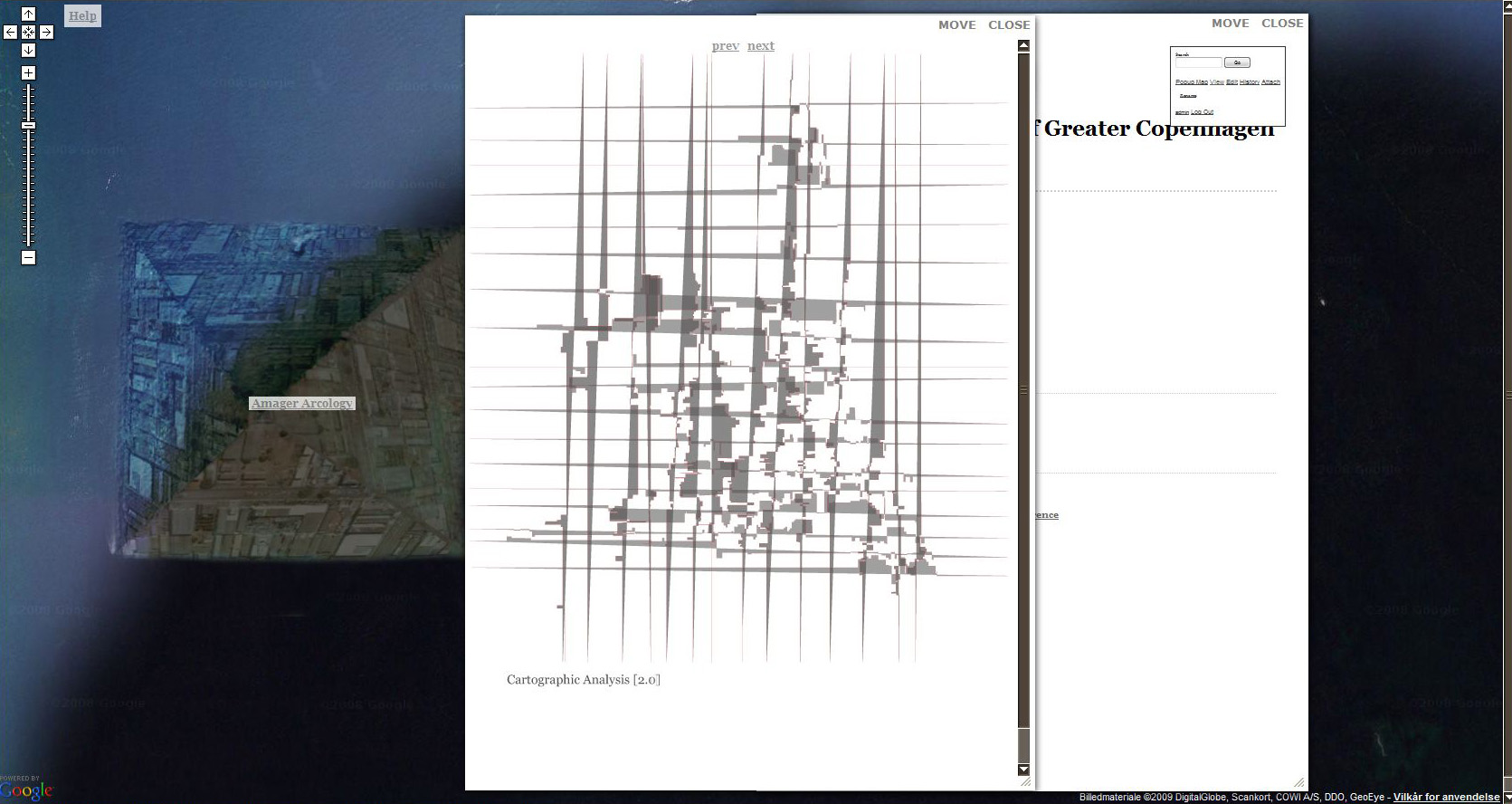This screenshot has width=1512, height=804.
Task: Open the Amager Arcology map label
Action: click(302, 403)
